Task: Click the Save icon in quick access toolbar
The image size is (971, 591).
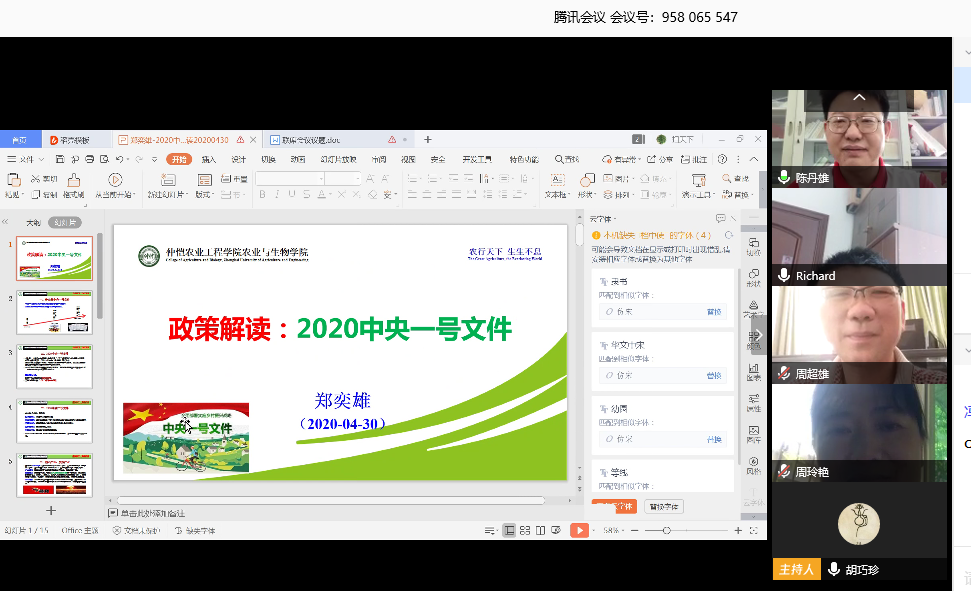Action: click(57, 160)
